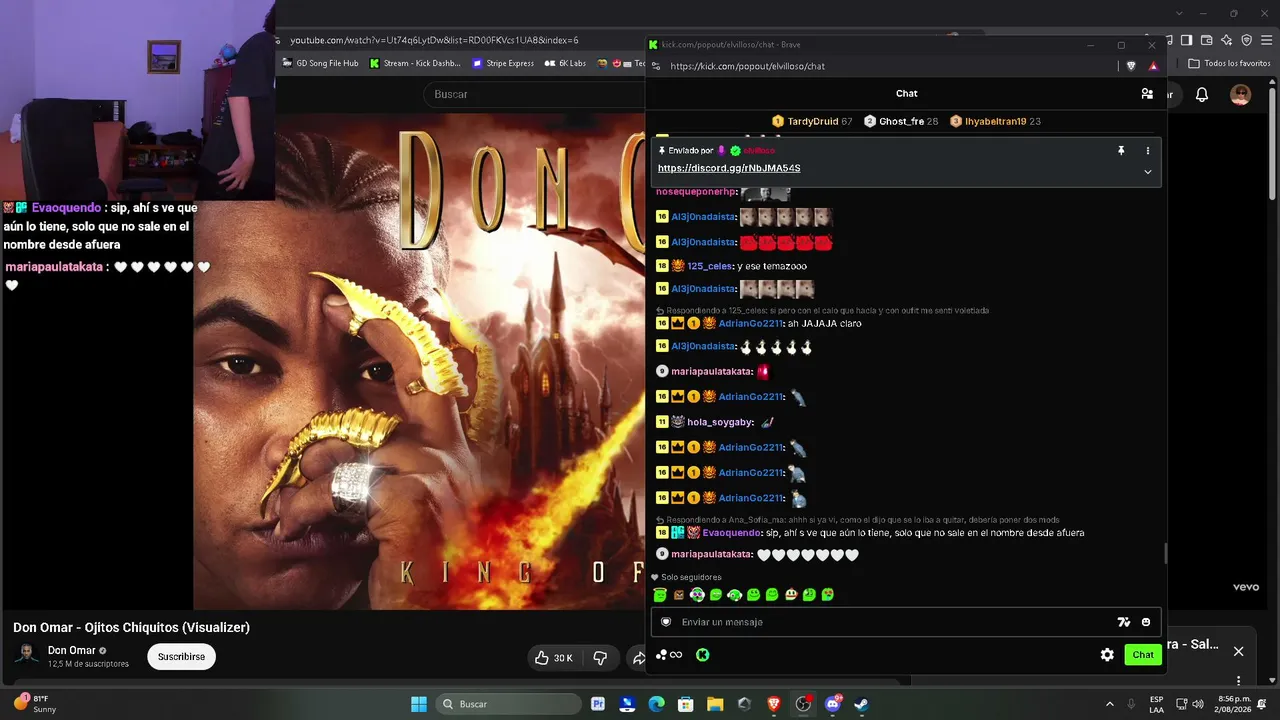Open File Explorer from taskbar
1280x720 pixels.
tap(715, 704)
